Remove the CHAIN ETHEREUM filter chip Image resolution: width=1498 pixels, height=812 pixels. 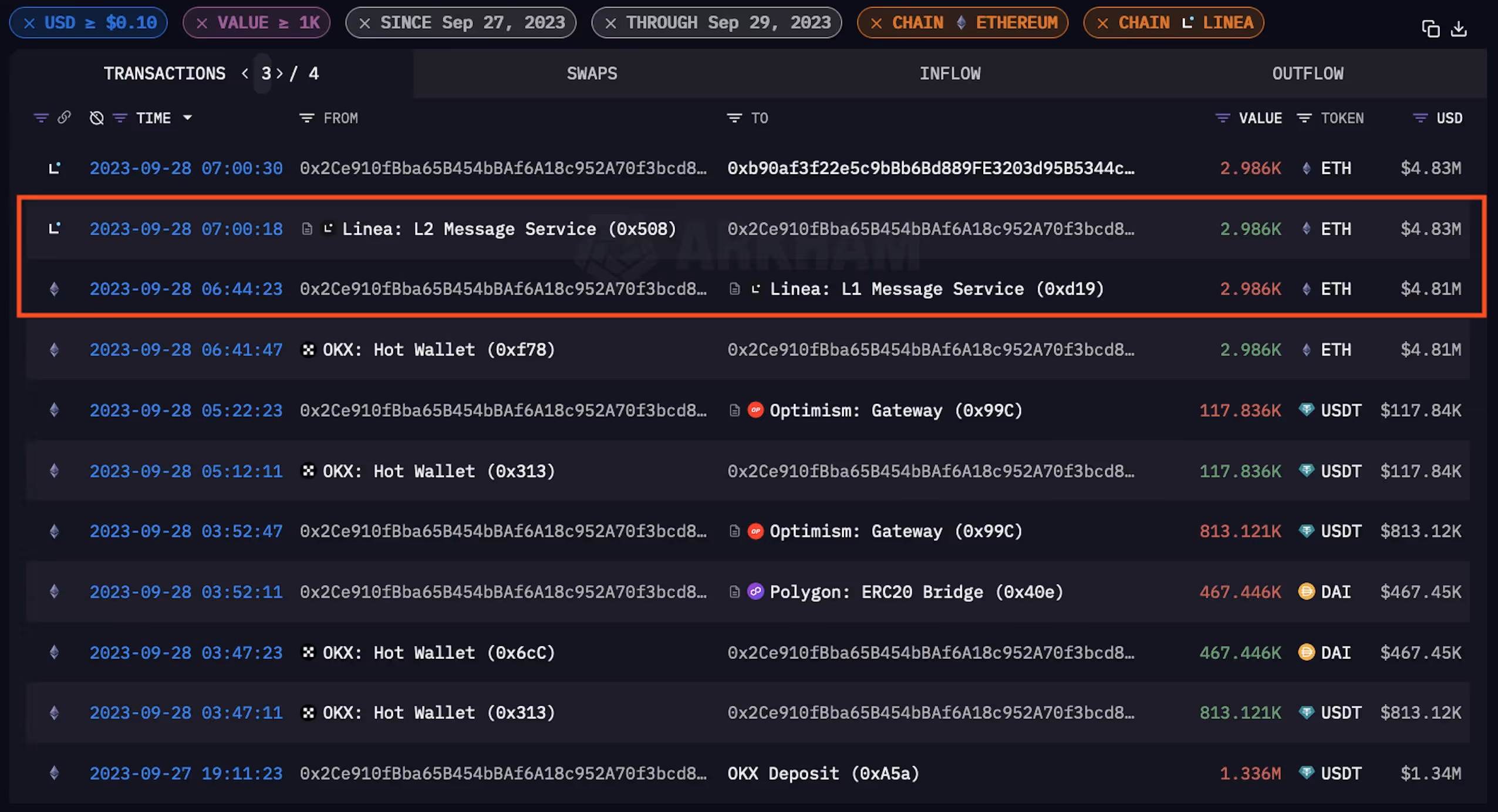pos(876,23)
